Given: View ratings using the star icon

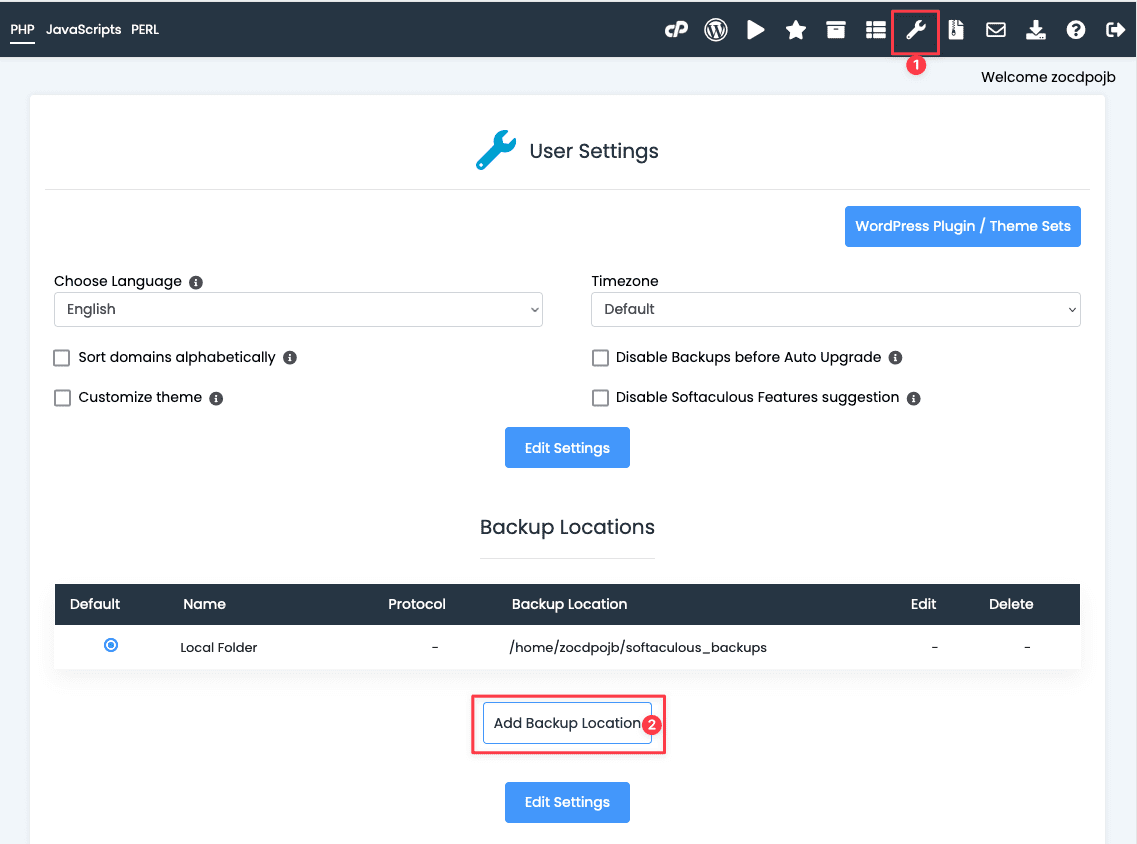Looking at the screenshot, I should point(796,29).
